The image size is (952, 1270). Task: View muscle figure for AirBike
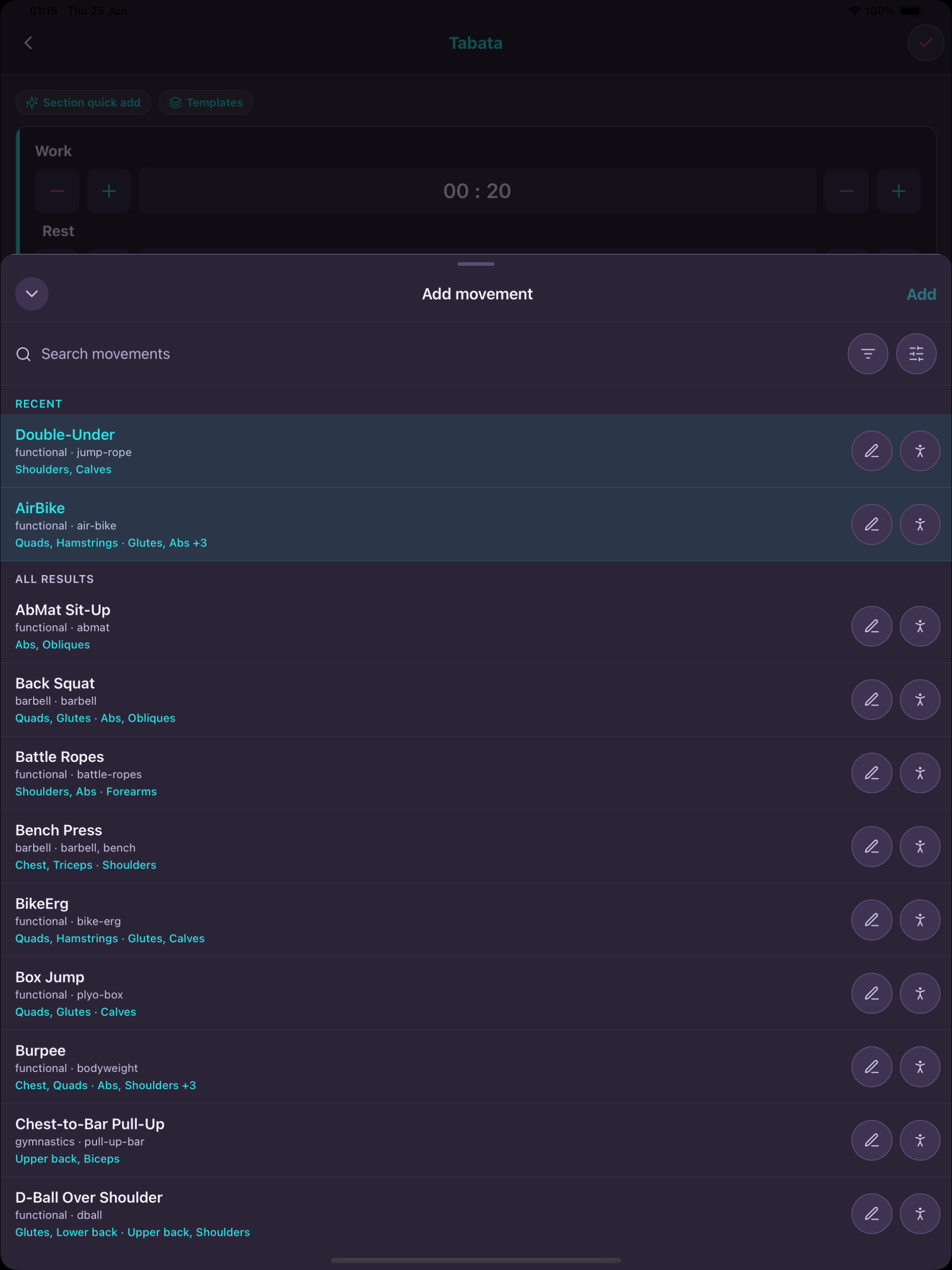[920, 524]
